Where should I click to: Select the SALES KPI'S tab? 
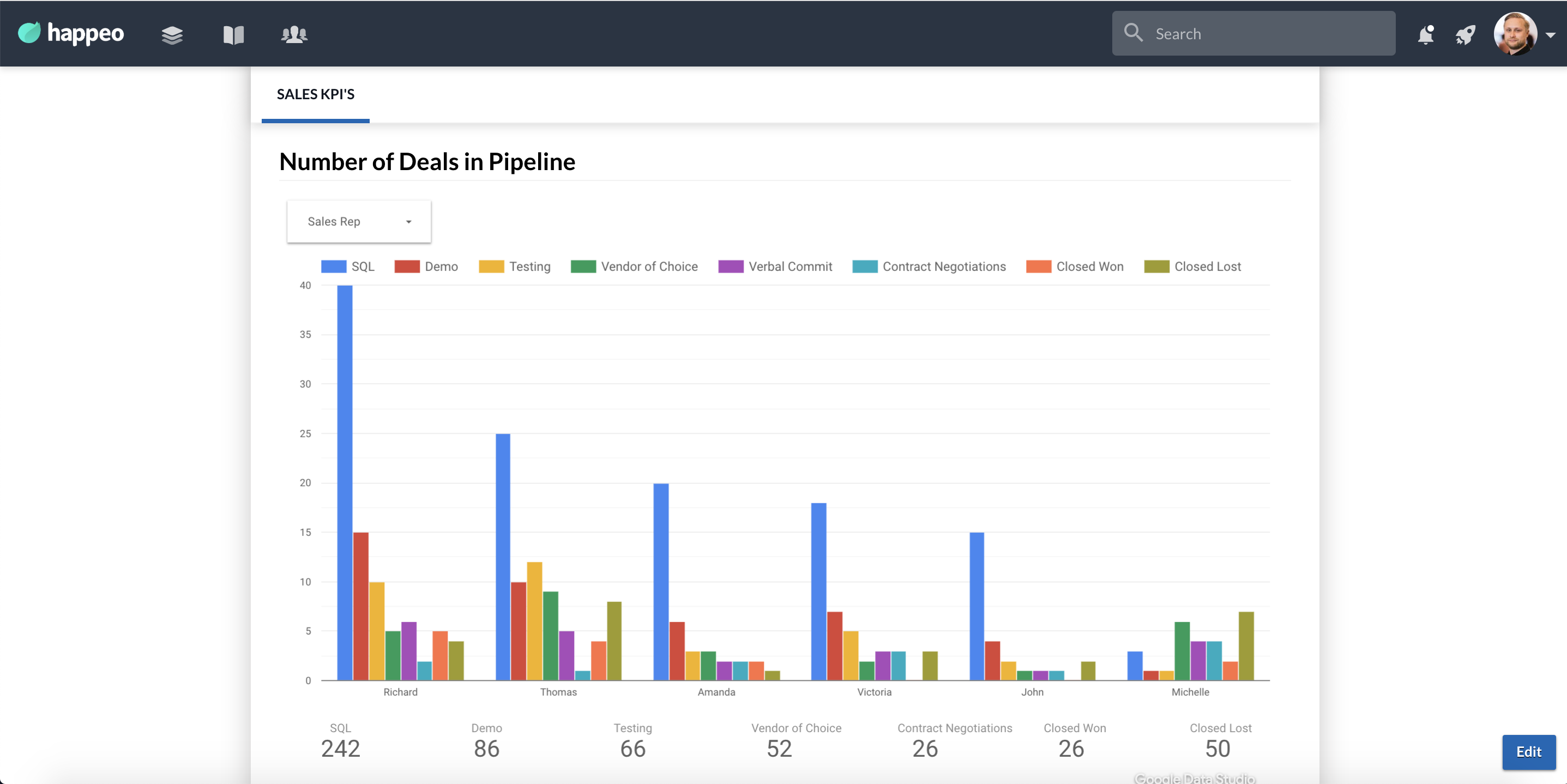(315, 94)
